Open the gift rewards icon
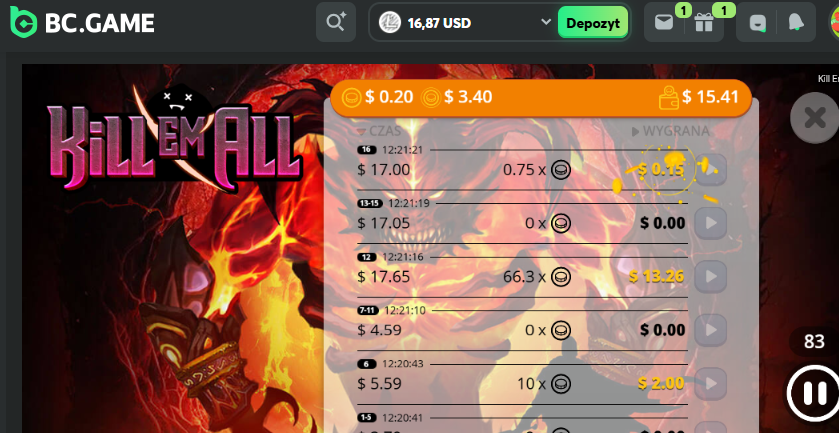839x433 pixels. tap(704, 22)
